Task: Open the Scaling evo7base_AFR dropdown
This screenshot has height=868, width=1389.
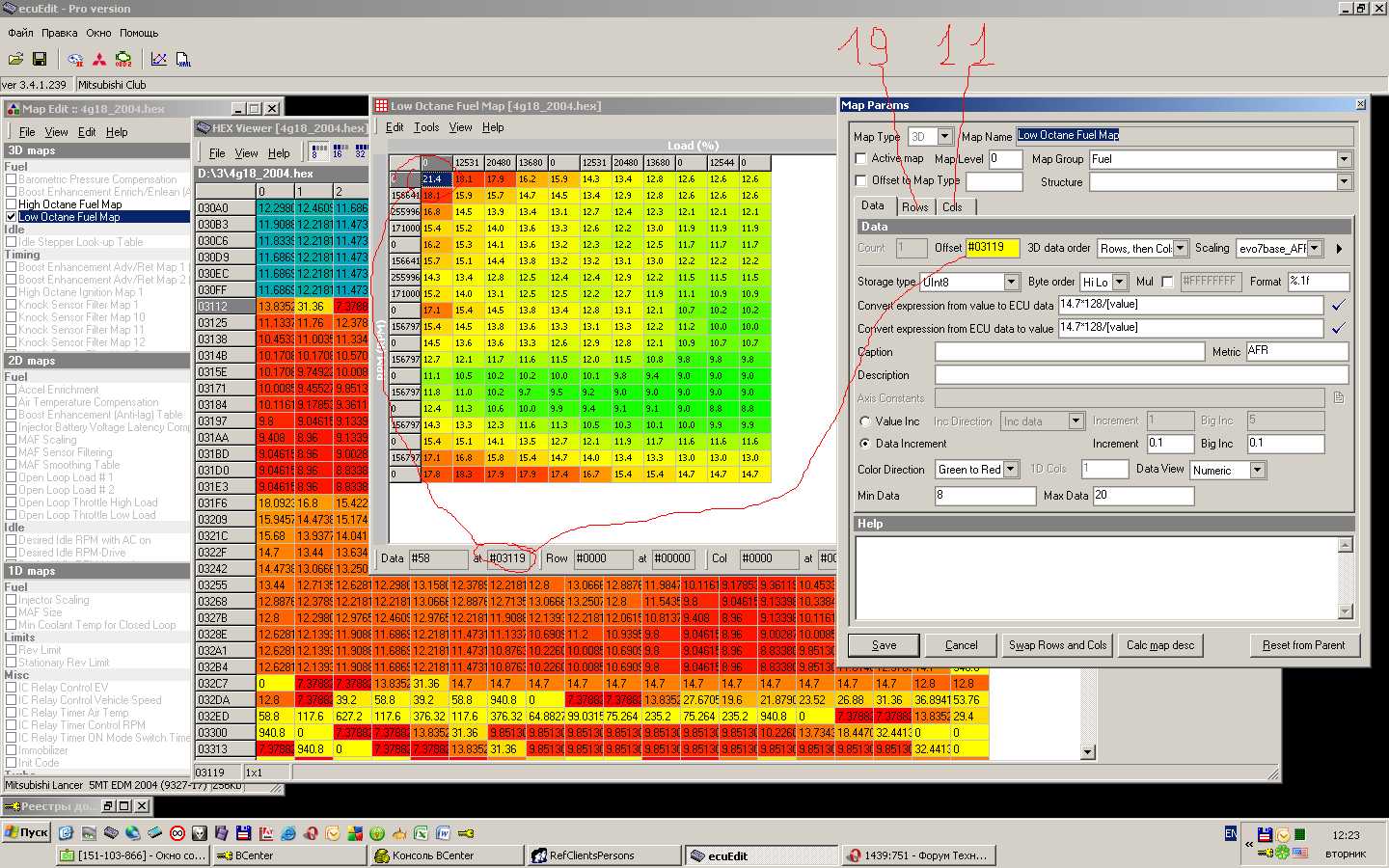Action: click(x=1314, y=249)
